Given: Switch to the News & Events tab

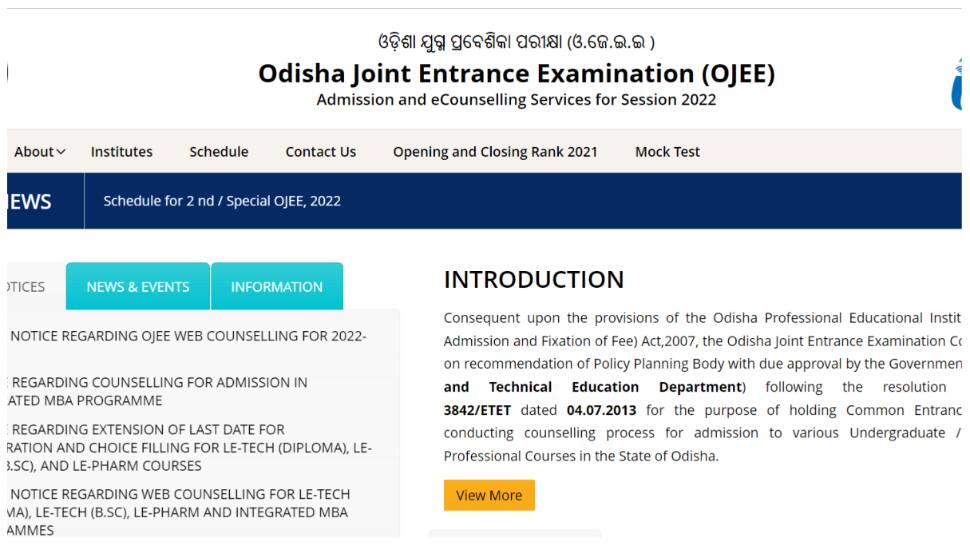Looking at the screenshot, I should pos(138,286).
